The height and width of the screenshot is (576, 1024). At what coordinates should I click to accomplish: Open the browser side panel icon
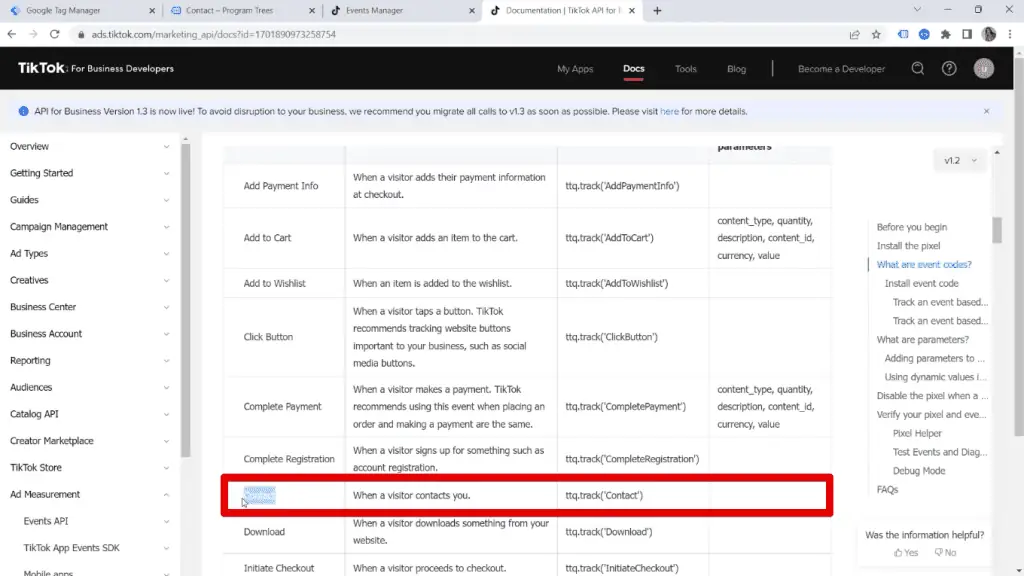967,33
